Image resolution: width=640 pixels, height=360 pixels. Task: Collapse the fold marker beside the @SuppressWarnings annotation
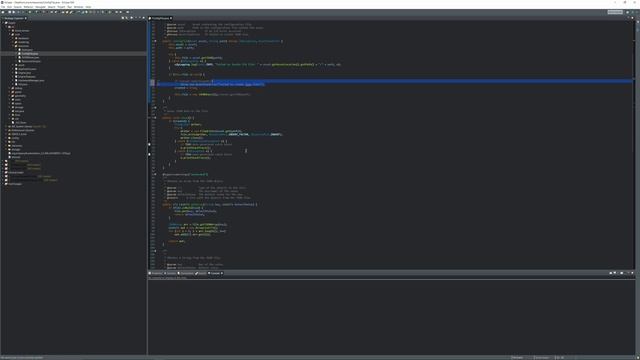[155, 174]
